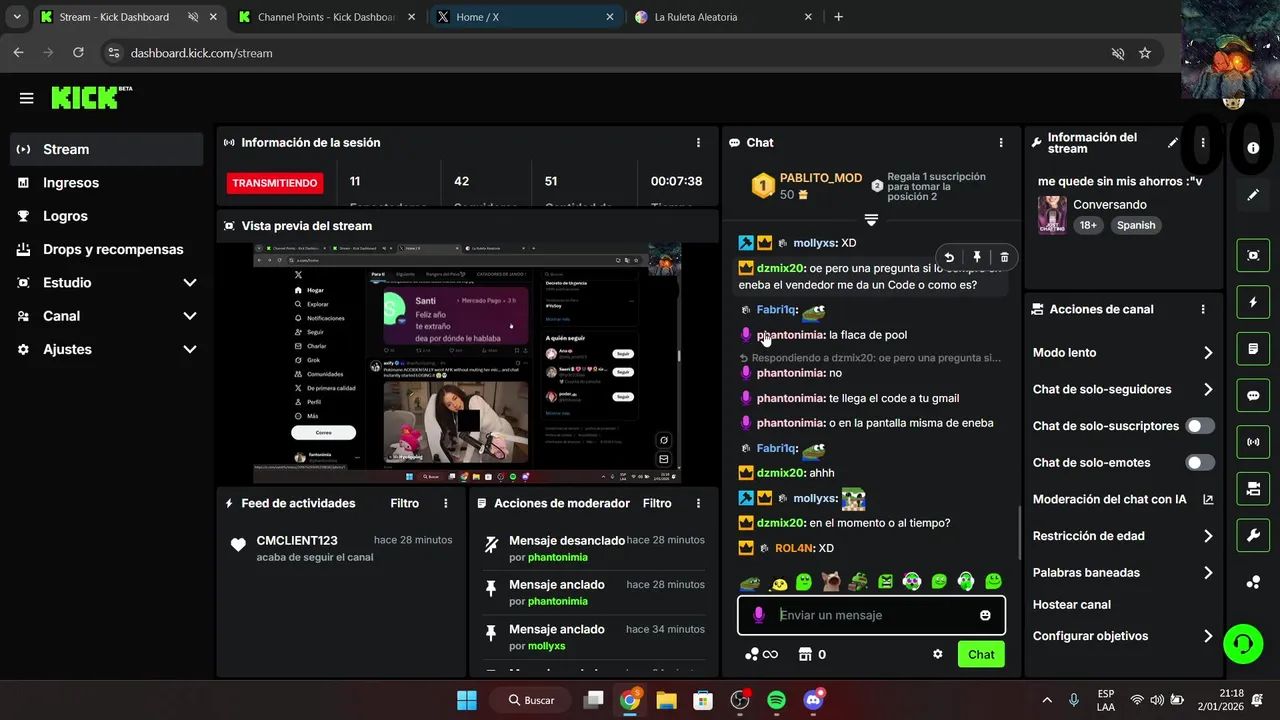
Task: Toggle Chat de solo-emotes switch
Action: (1199, 463)
